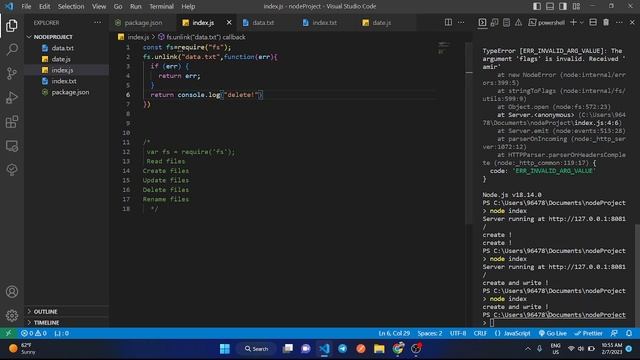
Task: Open the Manage gear menu
Action: click(x=12, y=316)
